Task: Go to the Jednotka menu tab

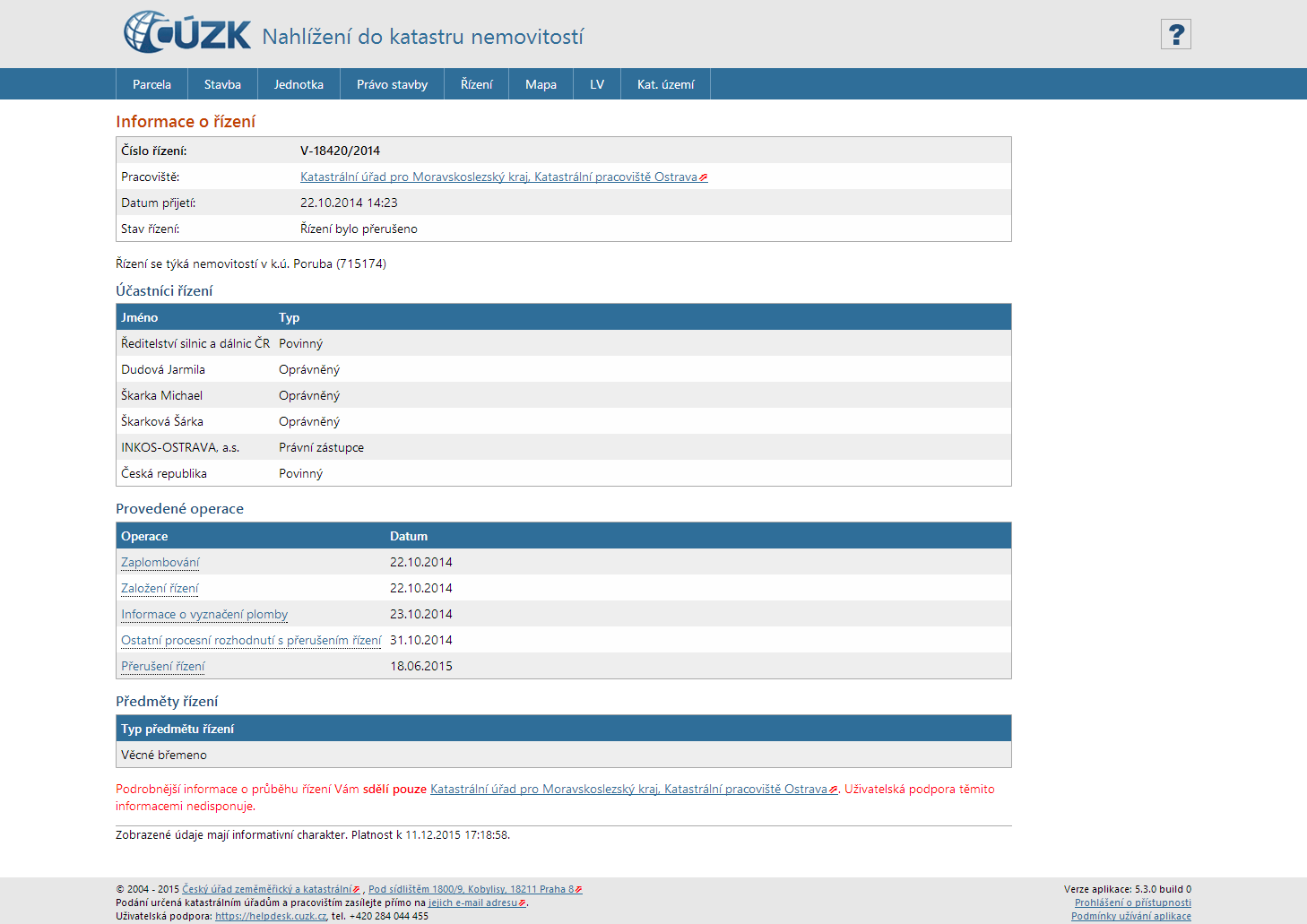Action: click(299, 84)
